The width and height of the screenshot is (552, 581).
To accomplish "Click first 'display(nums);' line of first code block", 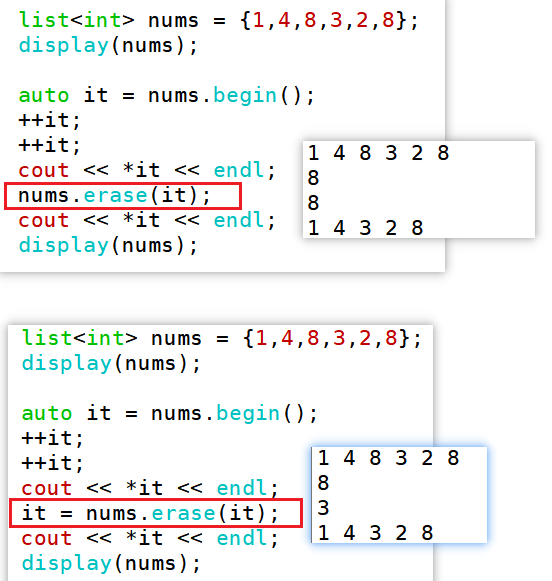I will click(x=108, y=46).
